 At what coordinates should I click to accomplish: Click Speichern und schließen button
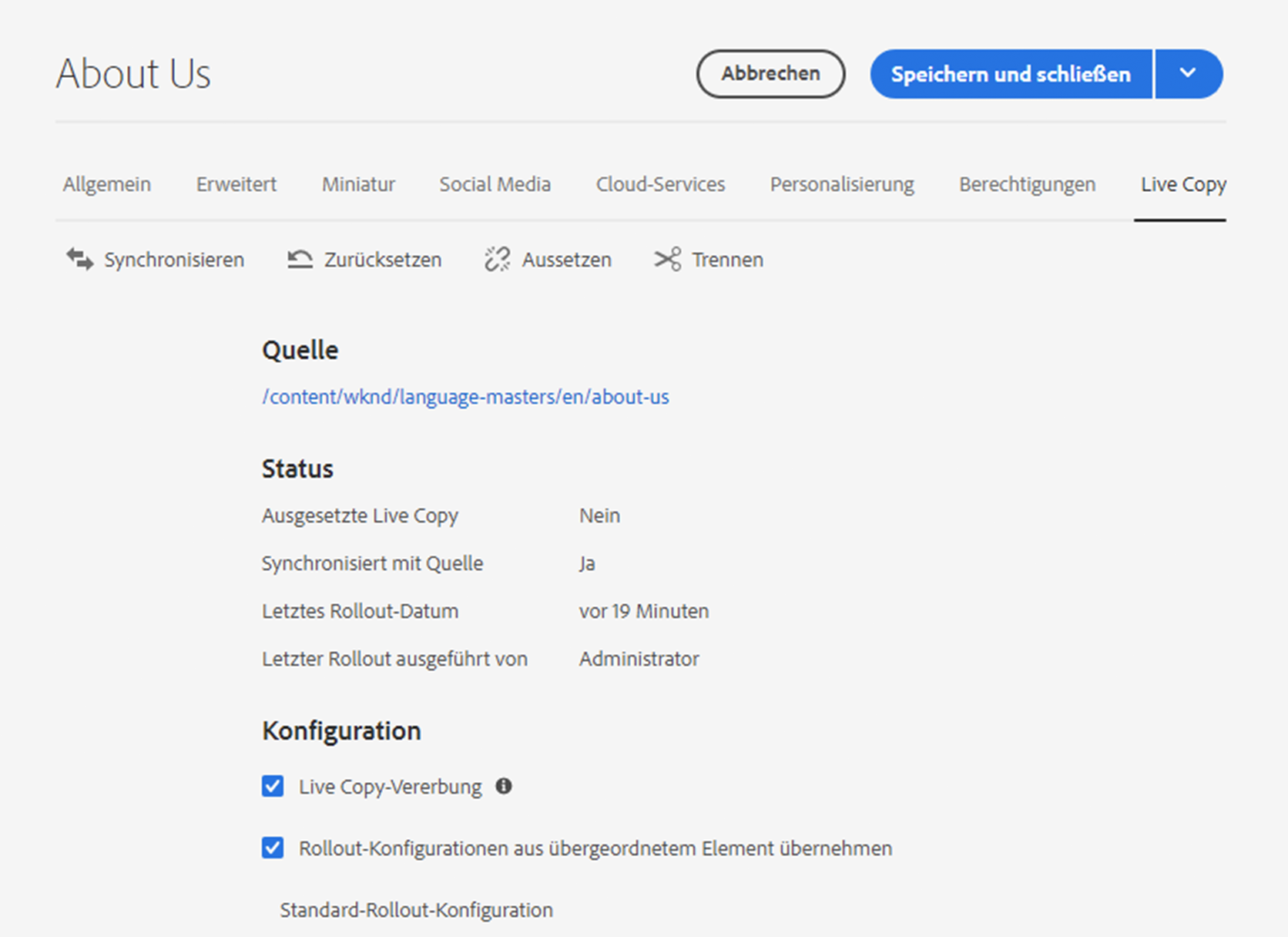(x=1011, y=74)
